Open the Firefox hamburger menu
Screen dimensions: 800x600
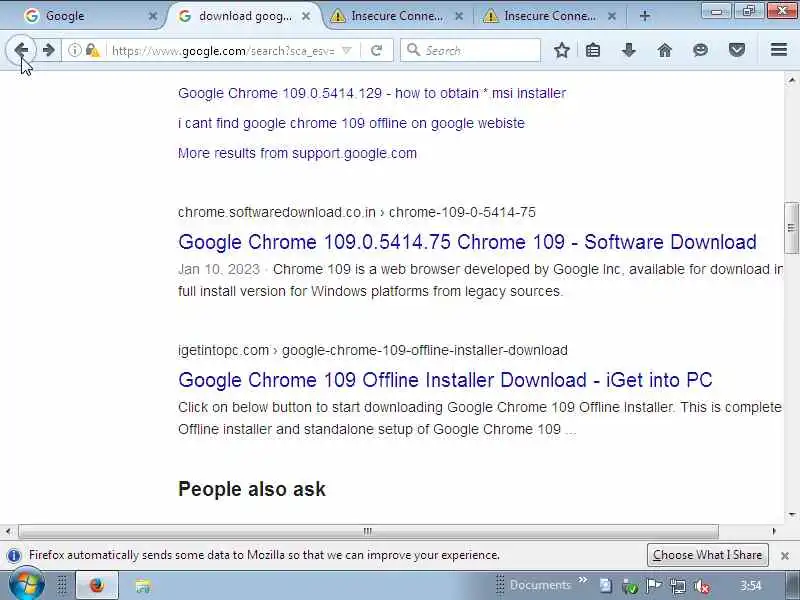click(779, 49)
